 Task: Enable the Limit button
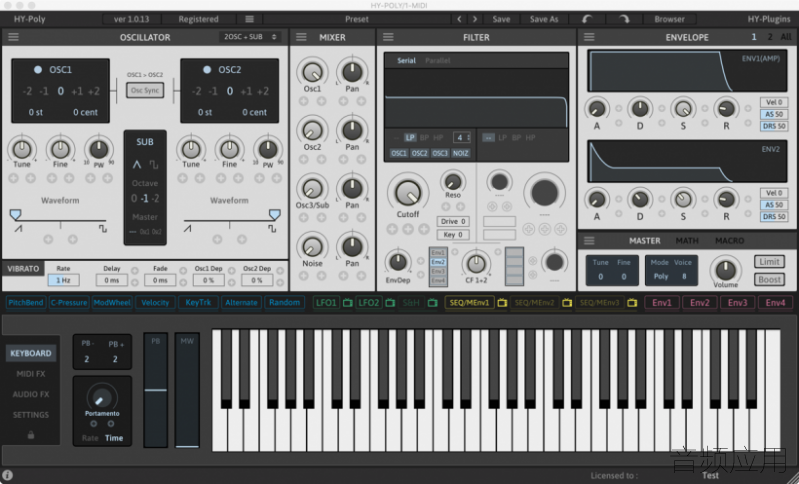point(769,261)
